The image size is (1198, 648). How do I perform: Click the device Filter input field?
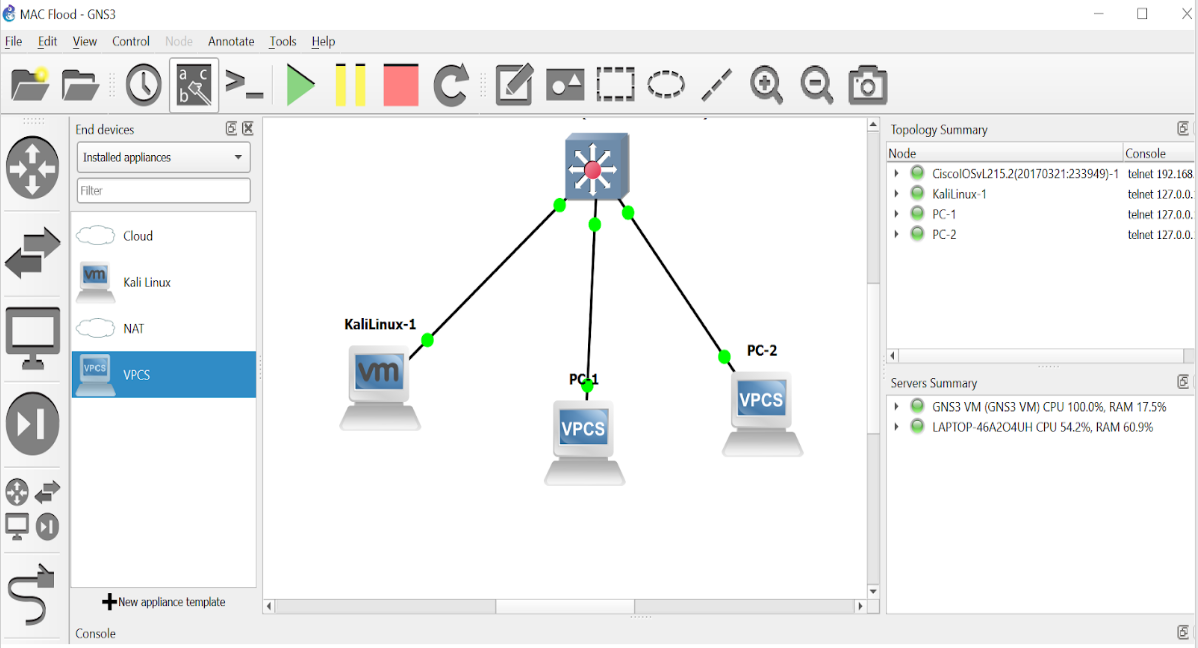(164, 190)
